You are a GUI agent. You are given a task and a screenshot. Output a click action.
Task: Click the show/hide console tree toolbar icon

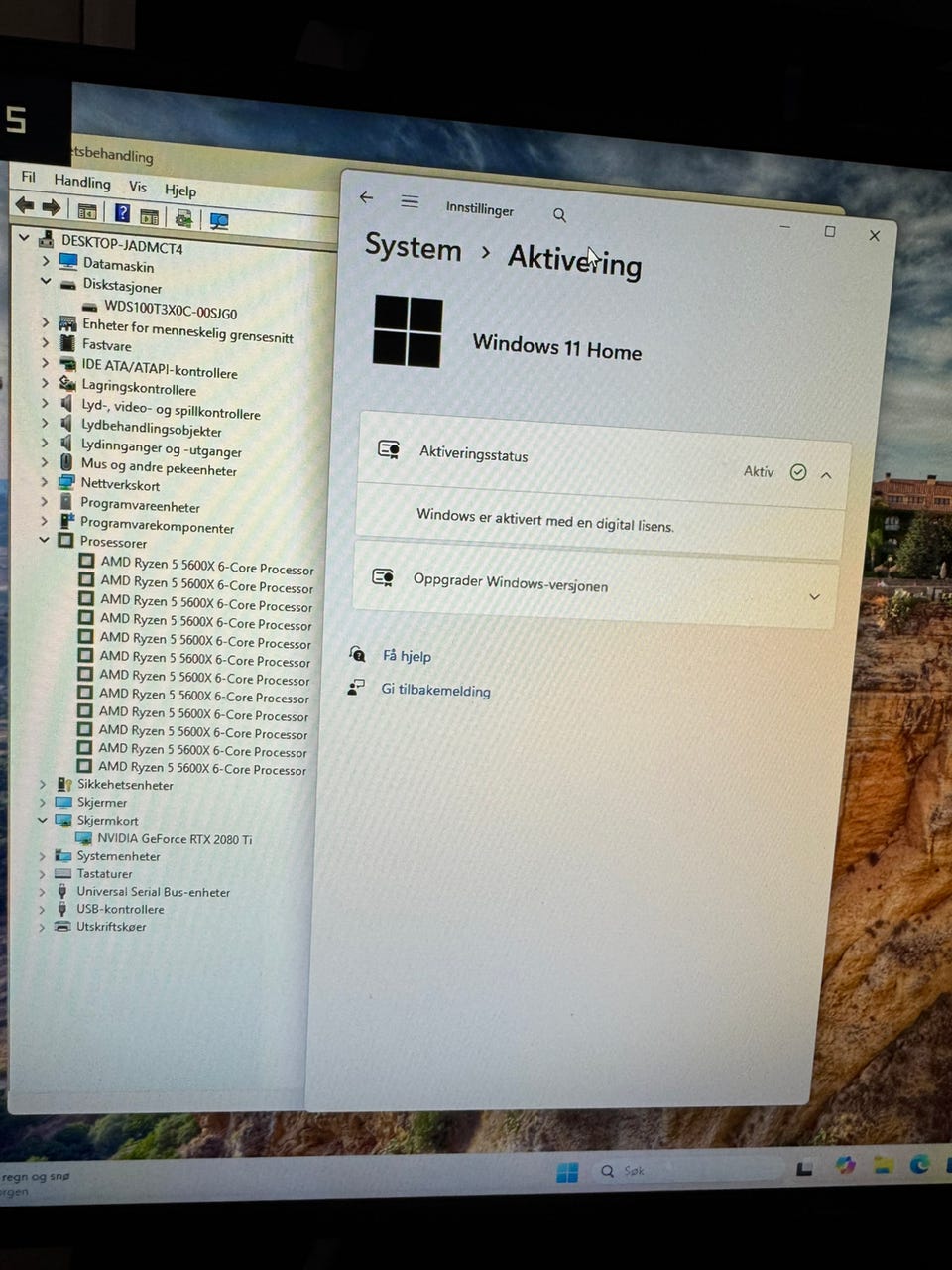[87, 211]
